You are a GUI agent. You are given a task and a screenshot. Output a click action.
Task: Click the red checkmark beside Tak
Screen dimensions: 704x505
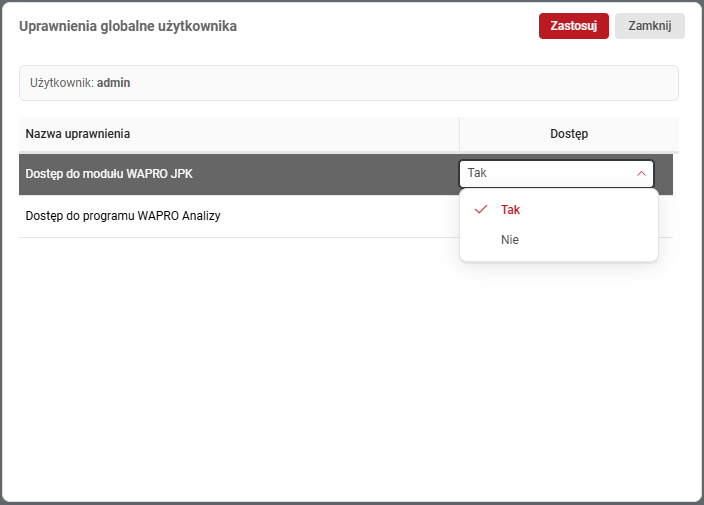[x=481, y=210]
